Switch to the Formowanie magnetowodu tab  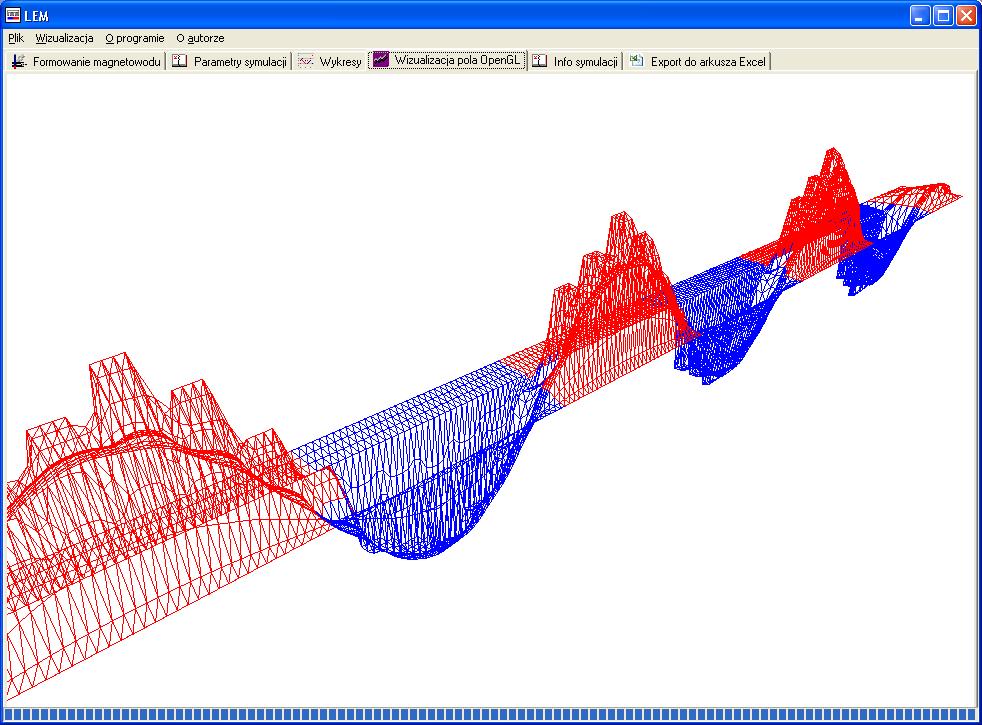pos(86,61)
